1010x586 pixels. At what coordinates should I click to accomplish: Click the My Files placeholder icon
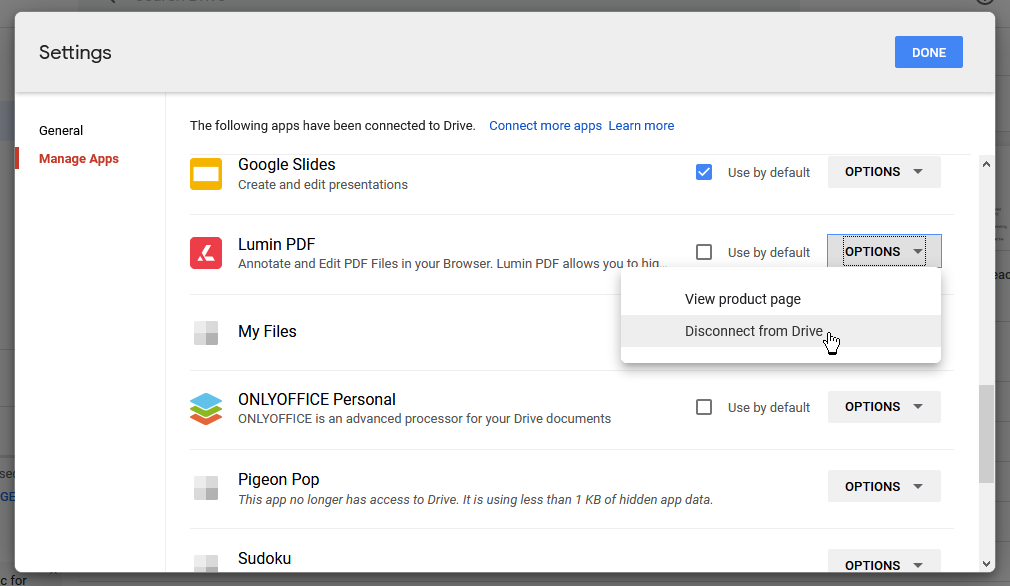coord(205,333)
